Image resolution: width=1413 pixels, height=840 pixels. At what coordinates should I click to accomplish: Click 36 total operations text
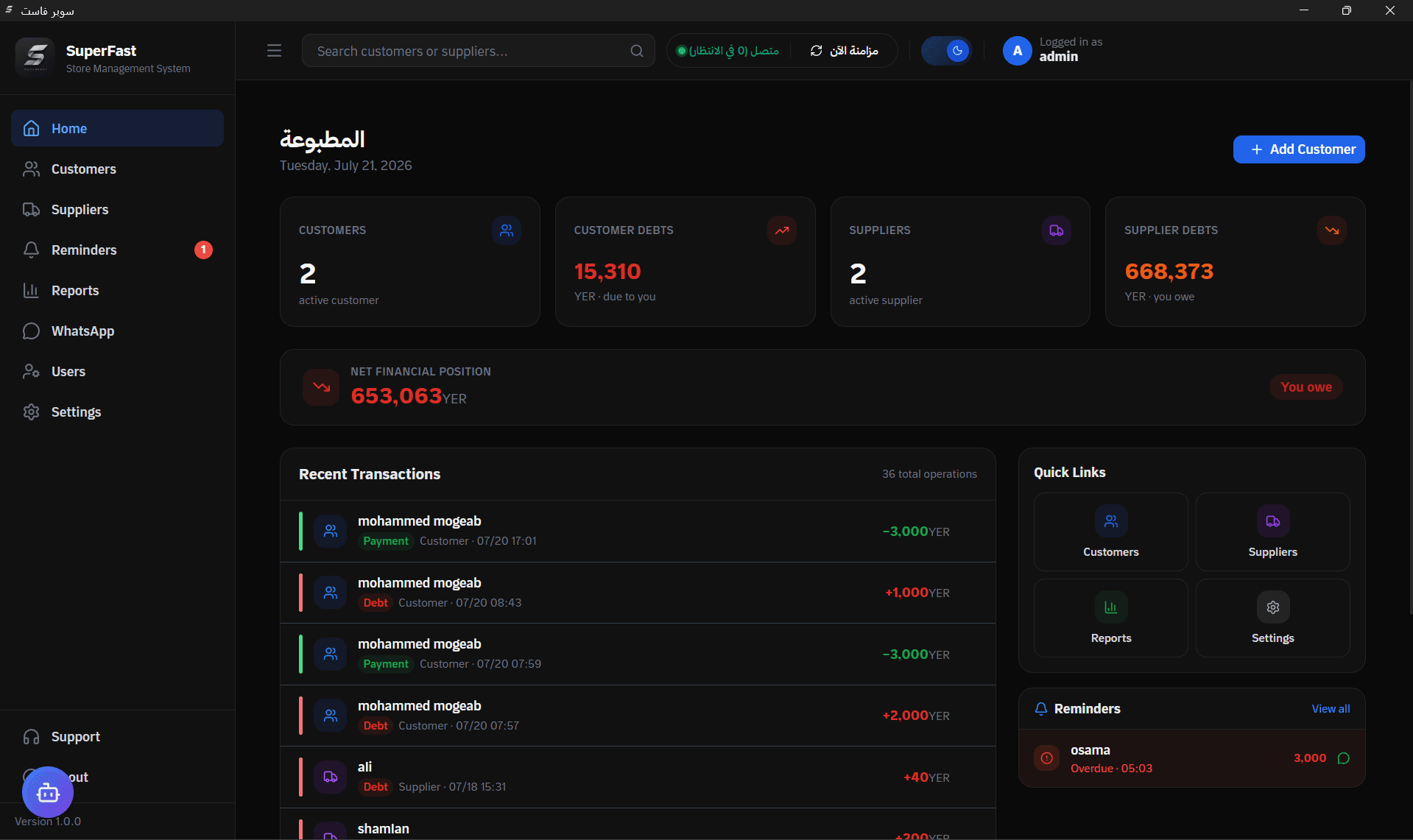pyautogui.click(x=929, y=474)
